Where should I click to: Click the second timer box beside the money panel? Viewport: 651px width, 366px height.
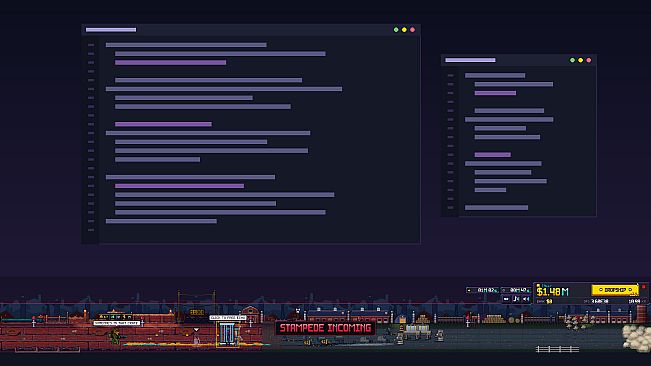point(515,290)
